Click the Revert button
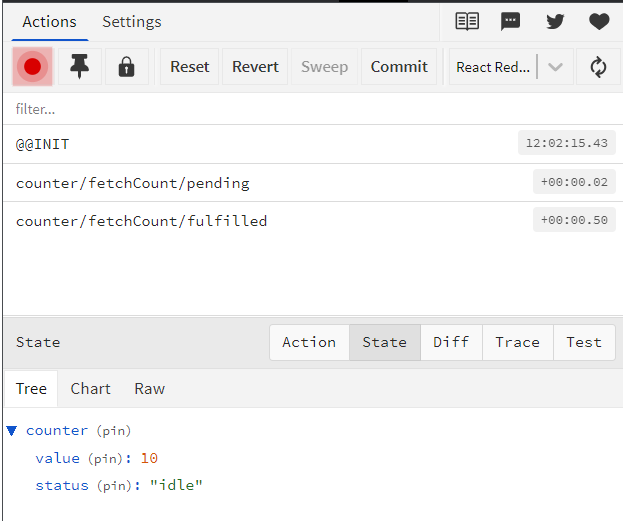Image resolution: width=623 pixels, height=521 pixels. click(x=255, y=67)
